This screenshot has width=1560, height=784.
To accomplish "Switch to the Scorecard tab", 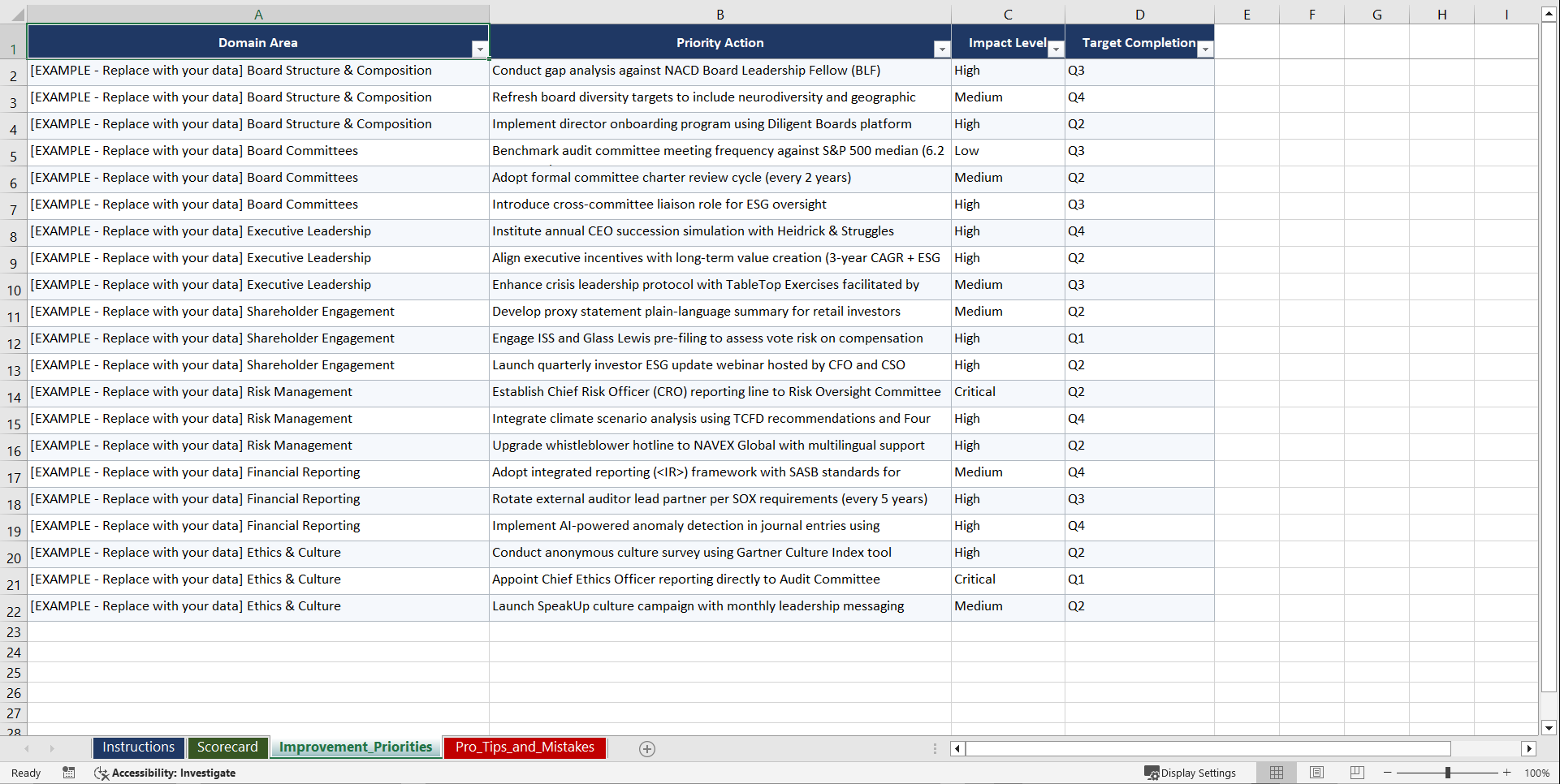I will point(227,747).
